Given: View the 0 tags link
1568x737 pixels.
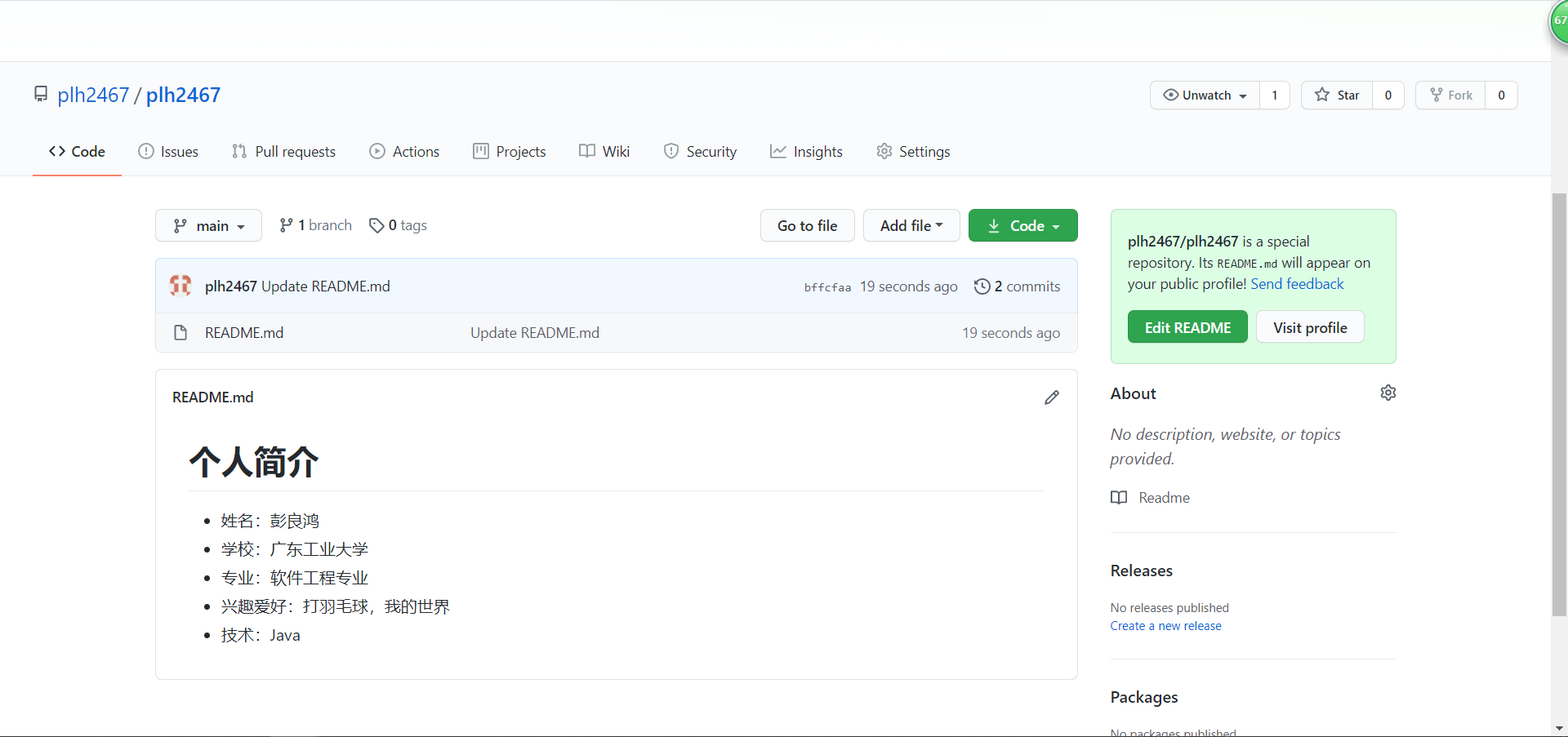Looking at the screenshot, I should click(398, 225).
